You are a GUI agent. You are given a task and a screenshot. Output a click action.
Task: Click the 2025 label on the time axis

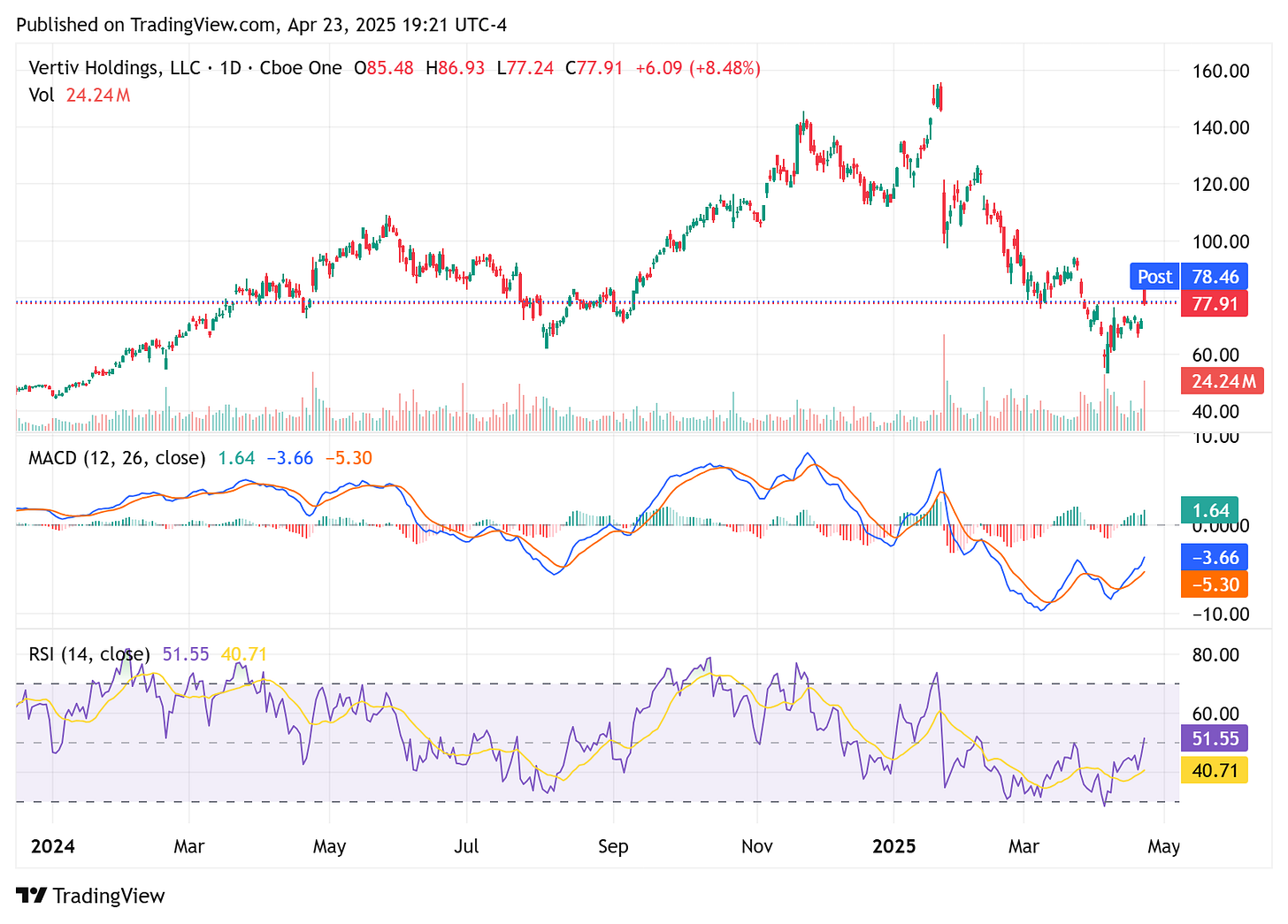[894, 846]
